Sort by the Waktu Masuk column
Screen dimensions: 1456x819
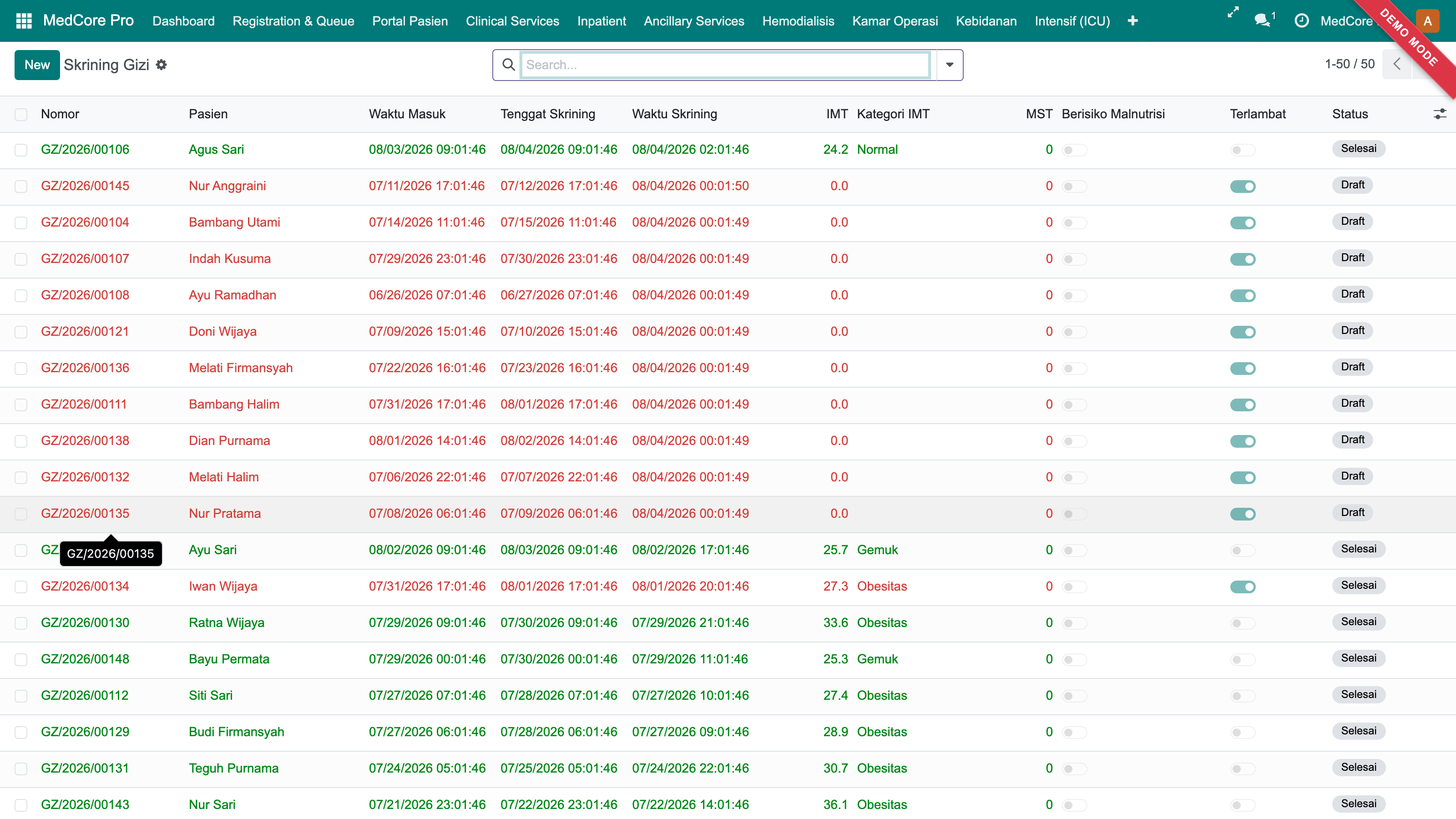point(407,114)
